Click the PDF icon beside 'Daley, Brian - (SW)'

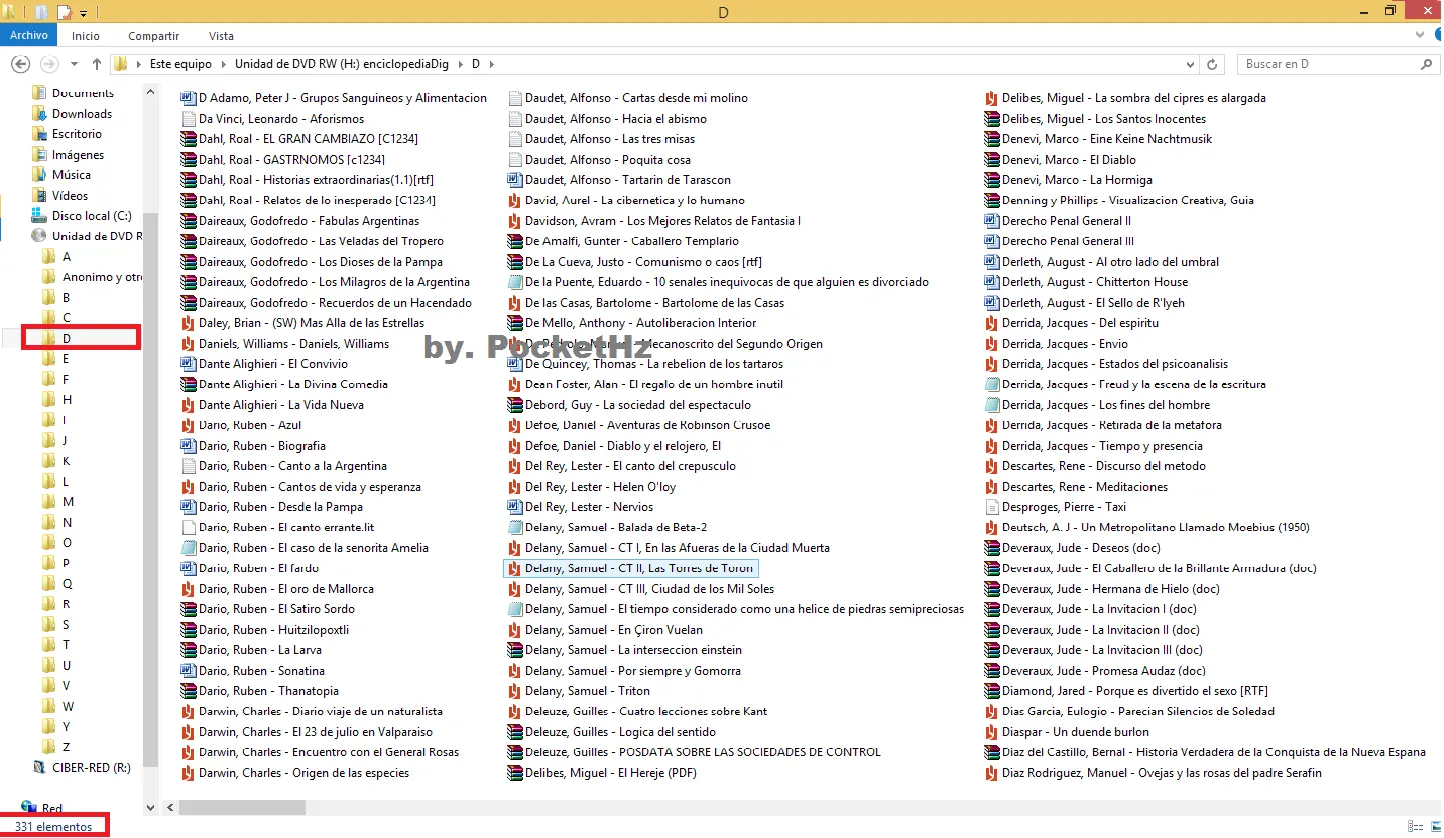(188, 323)
